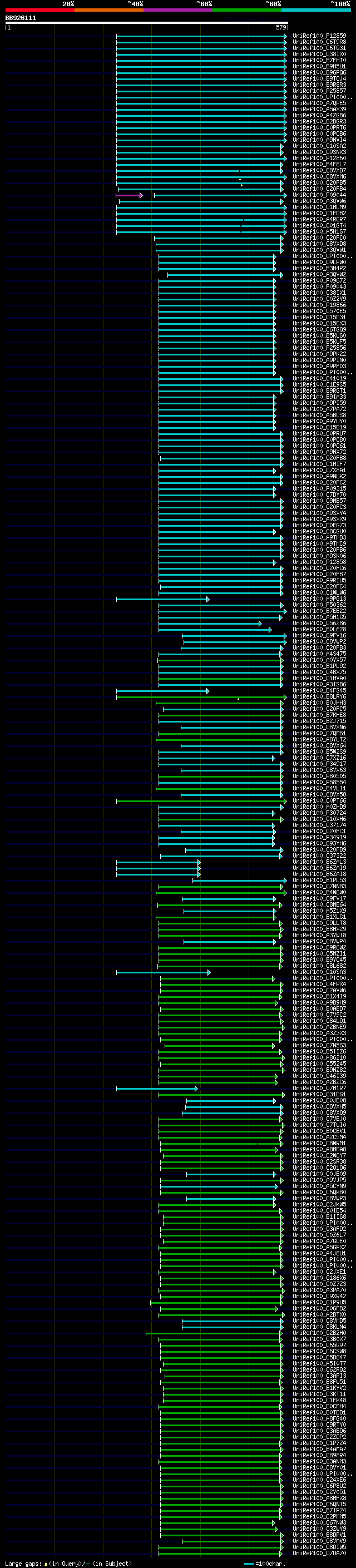Click the purple alignment segment in the P09044 row
The width and height of the screenshot is (356, 1568).
pyautogui.click(x=129, y=195)
